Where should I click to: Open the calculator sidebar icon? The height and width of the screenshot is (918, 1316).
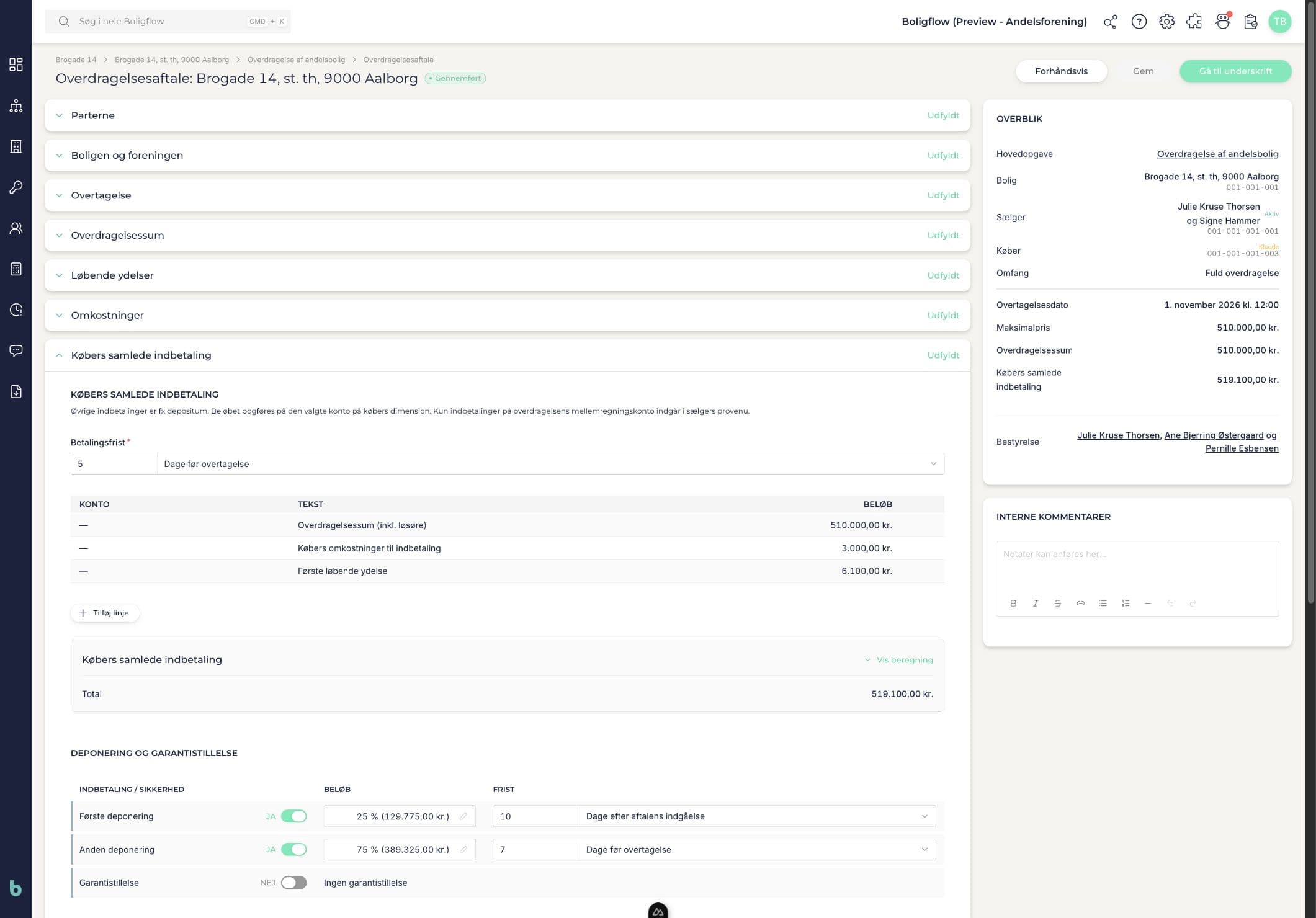[x=16, y=269]
